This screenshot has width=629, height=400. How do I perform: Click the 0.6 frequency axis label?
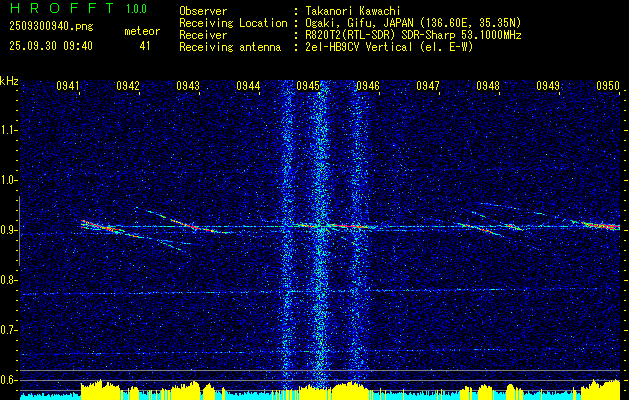point(9,379)
